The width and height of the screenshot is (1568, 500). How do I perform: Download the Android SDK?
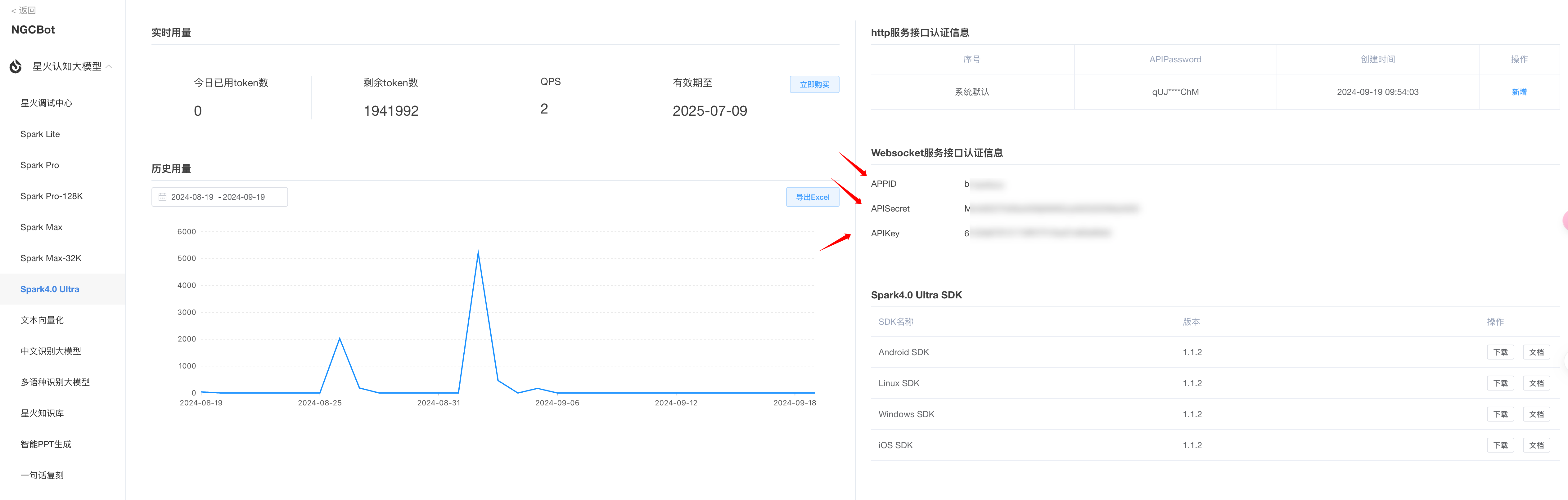[x=1500, y=352]
